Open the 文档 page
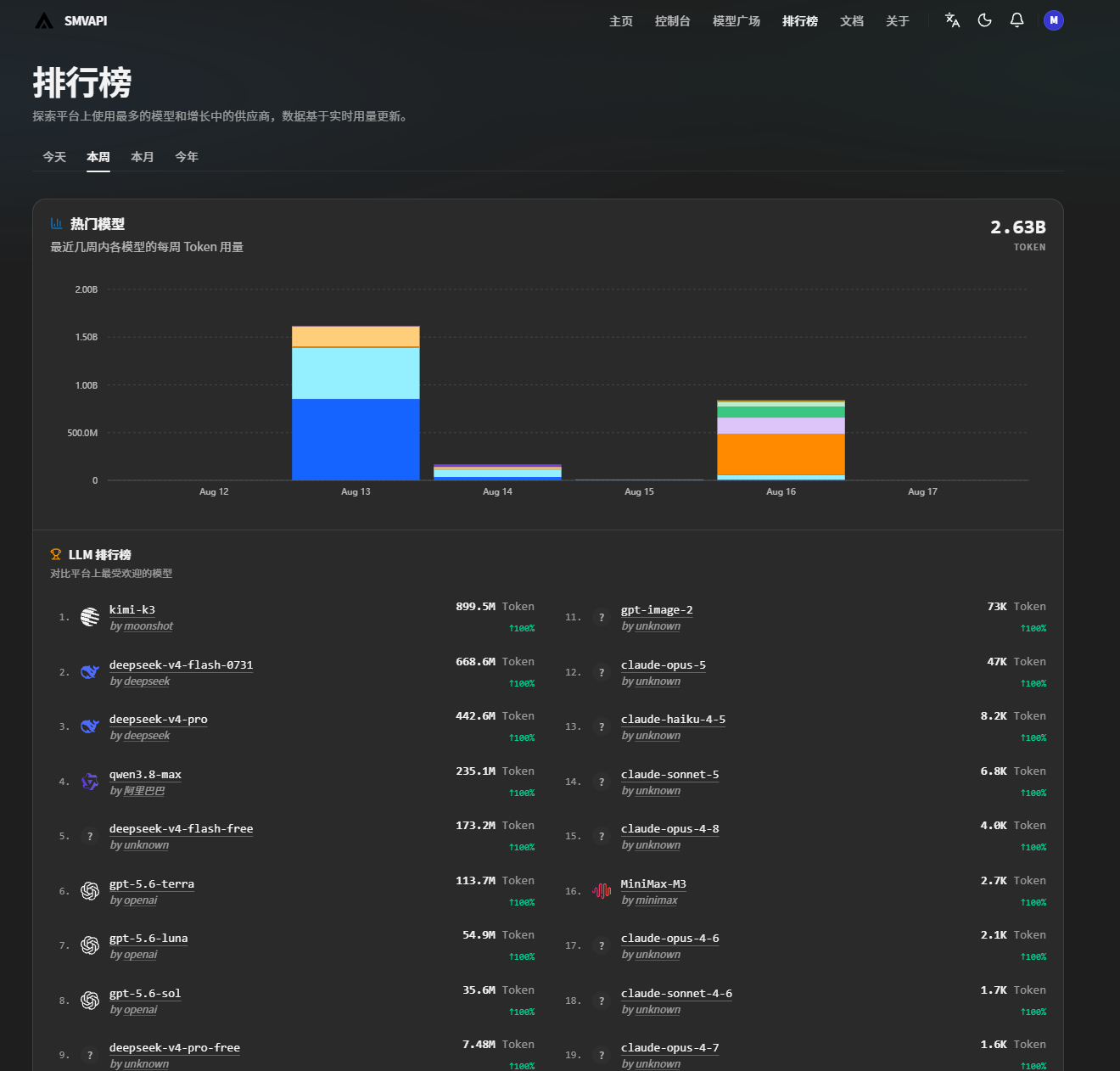Screen dimensions: 1120x1071 tap(852, 21)
